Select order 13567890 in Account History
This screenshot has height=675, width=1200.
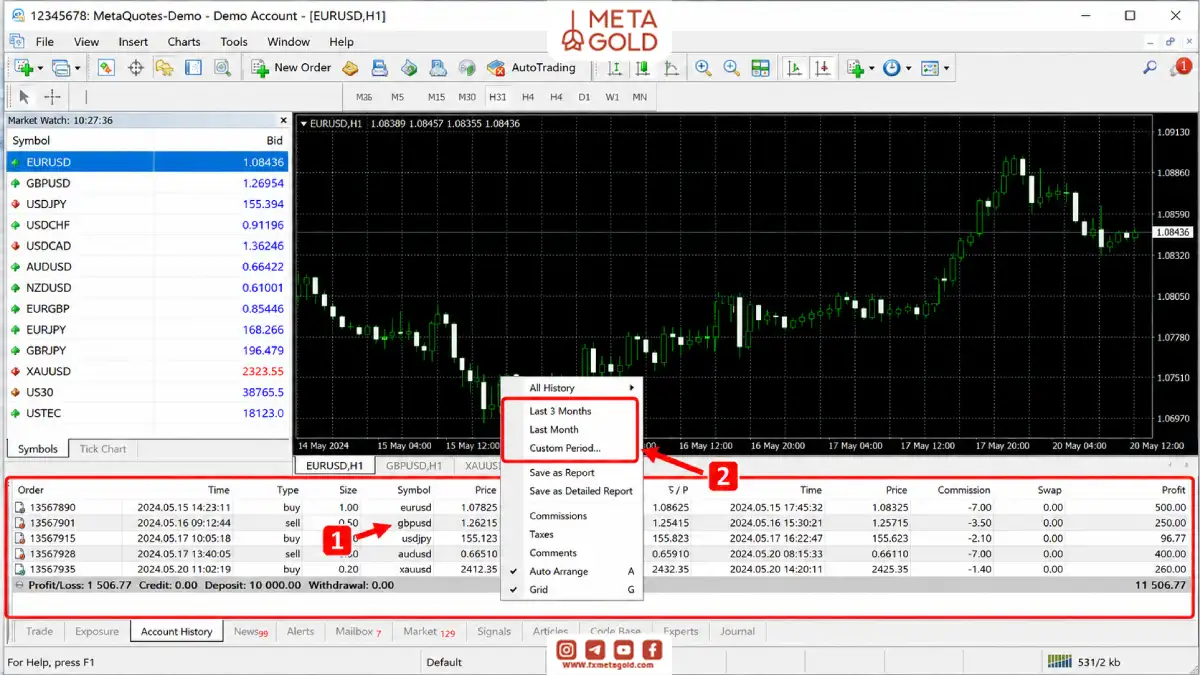click(x=601, y=507)
